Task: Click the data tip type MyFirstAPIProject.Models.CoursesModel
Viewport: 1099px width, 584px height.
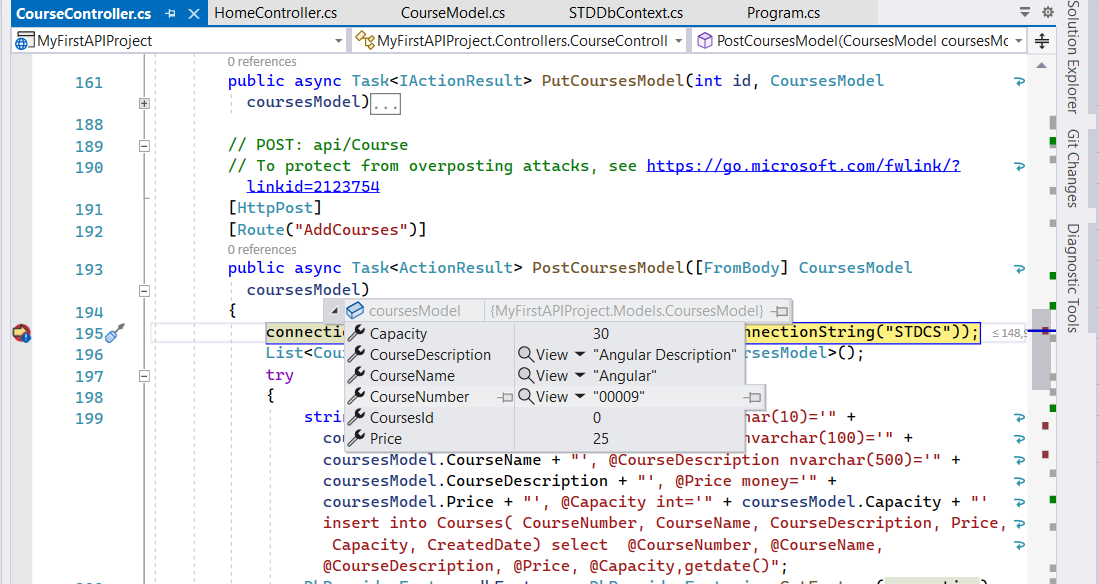Action: coord(627,311)
